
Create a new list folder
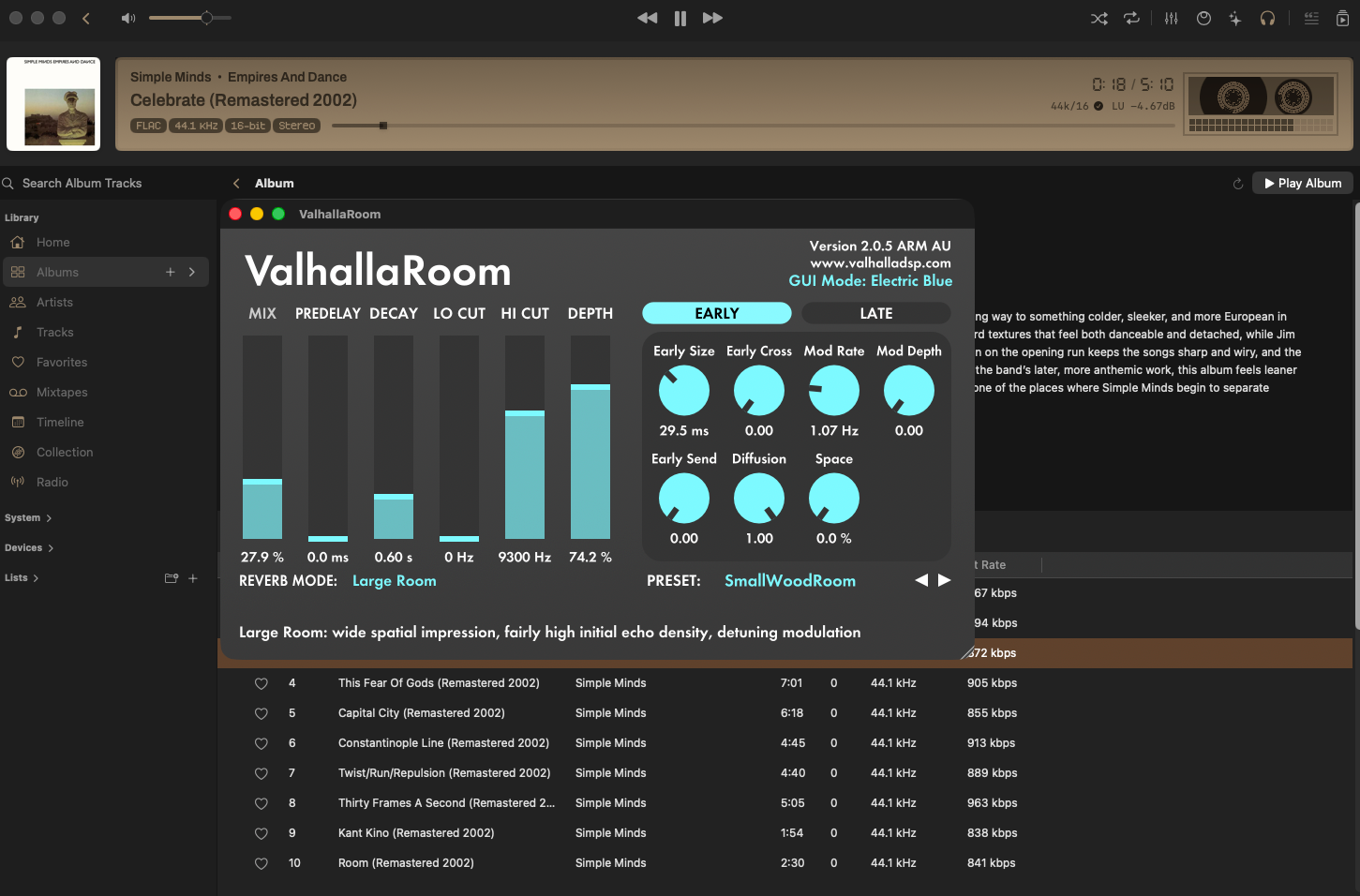pyautogui.click(x=172, y=578)
